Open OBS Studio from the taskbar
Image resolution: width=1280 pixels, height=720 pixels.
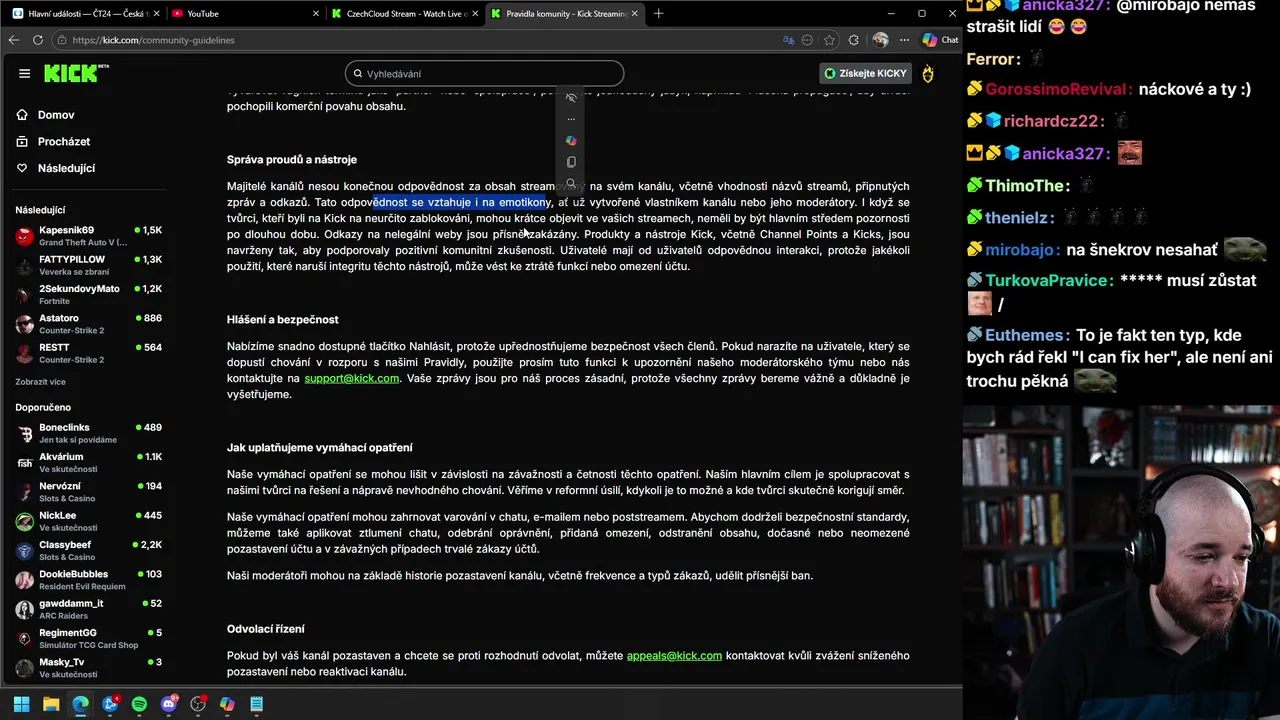(198, 704)
